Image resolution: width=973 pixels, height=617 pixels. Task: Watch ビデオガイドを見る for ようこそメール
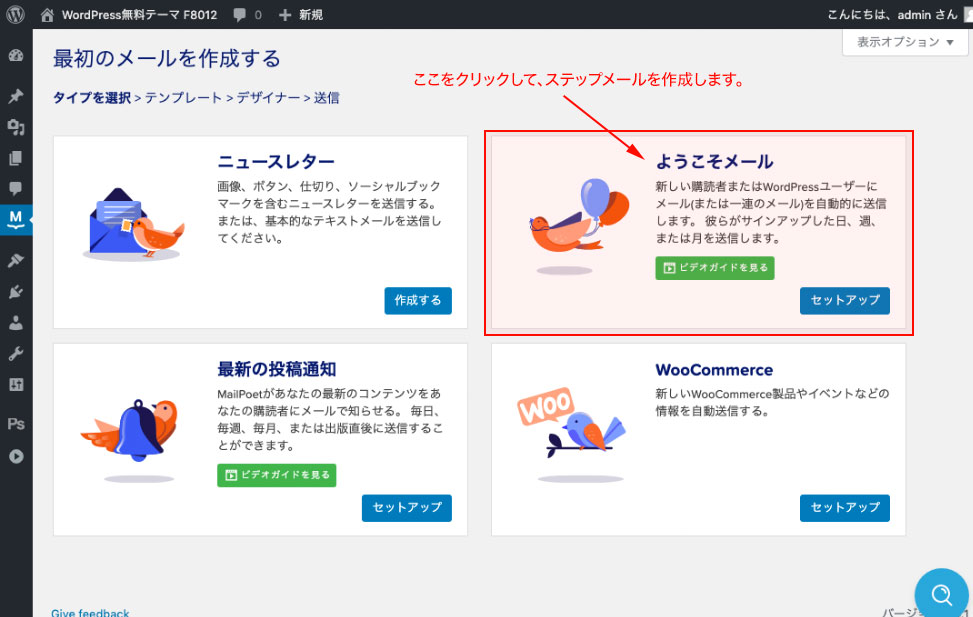point(715,268)
